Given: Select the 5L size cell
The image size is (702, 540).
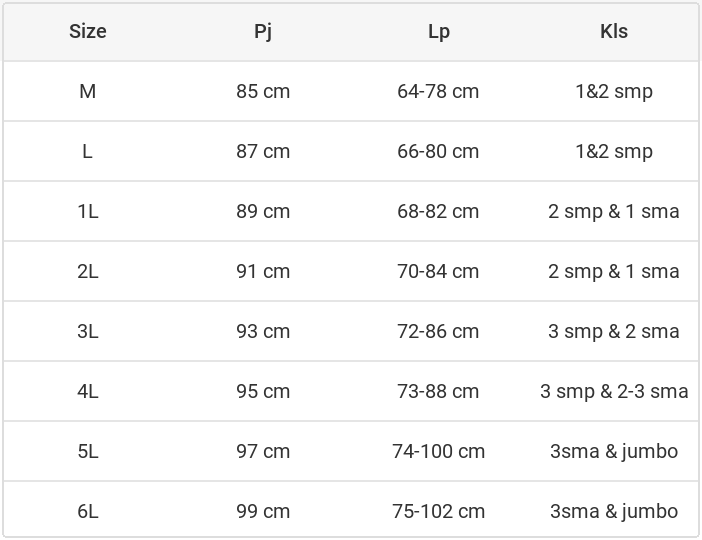Looking at the screenshot, I should click(88, 451).
